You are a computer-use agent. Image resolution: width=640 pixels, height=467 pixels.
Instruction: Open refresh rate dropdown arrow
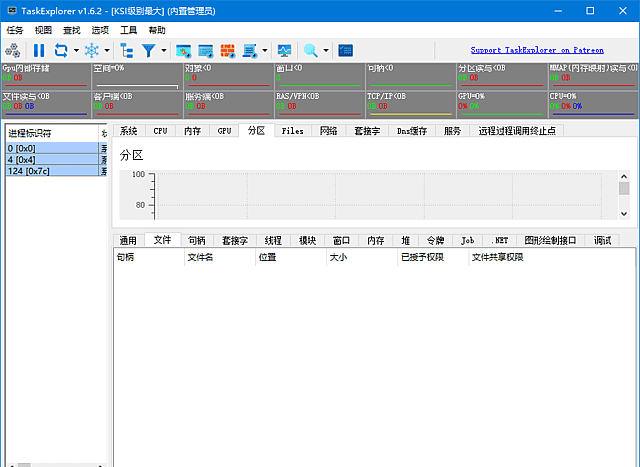pyautogui.click(x=76, y=51)
